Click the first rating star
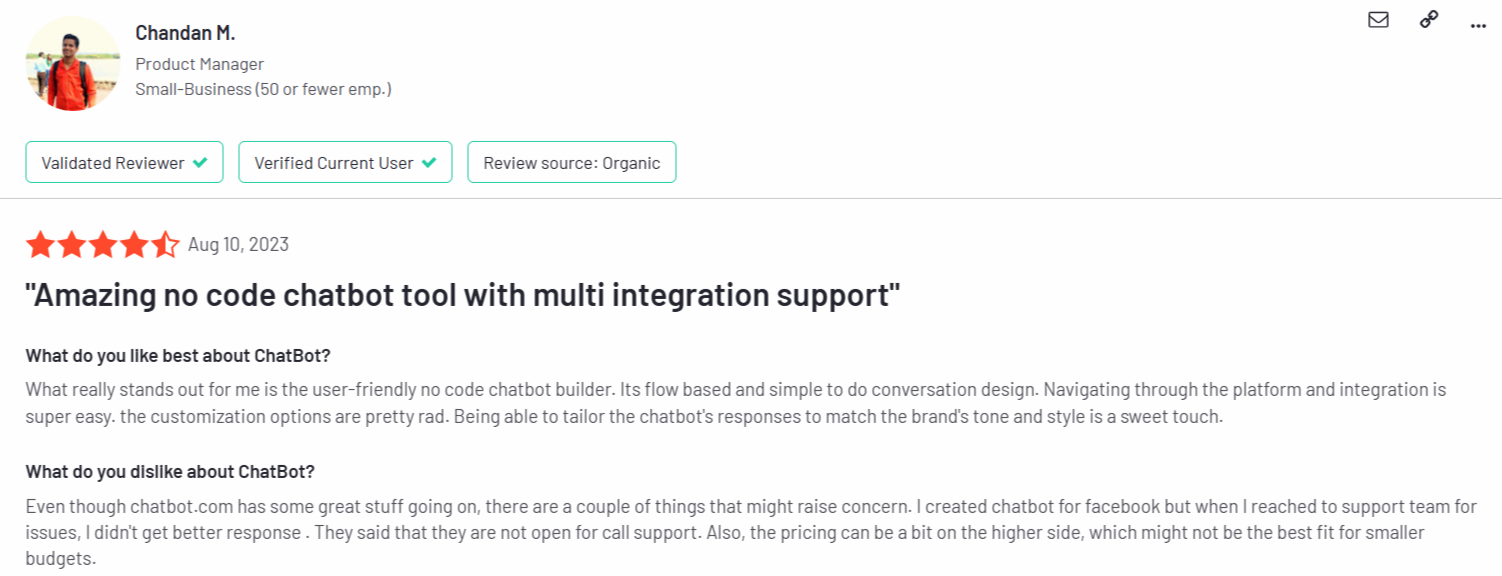1502x576 pixels. 41,244
